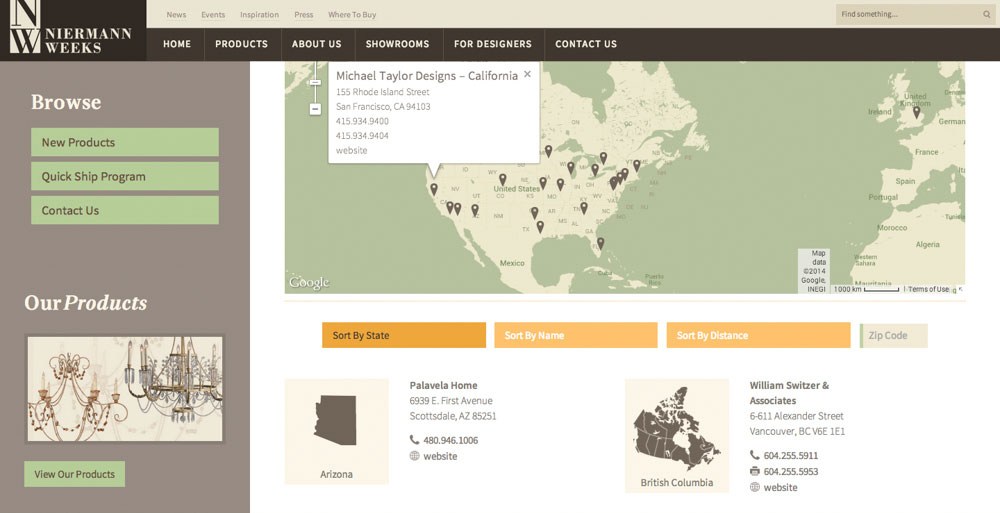
Task: Open Quick Ship Program from Browse sidebar
Action: click(x=124, y=176)
